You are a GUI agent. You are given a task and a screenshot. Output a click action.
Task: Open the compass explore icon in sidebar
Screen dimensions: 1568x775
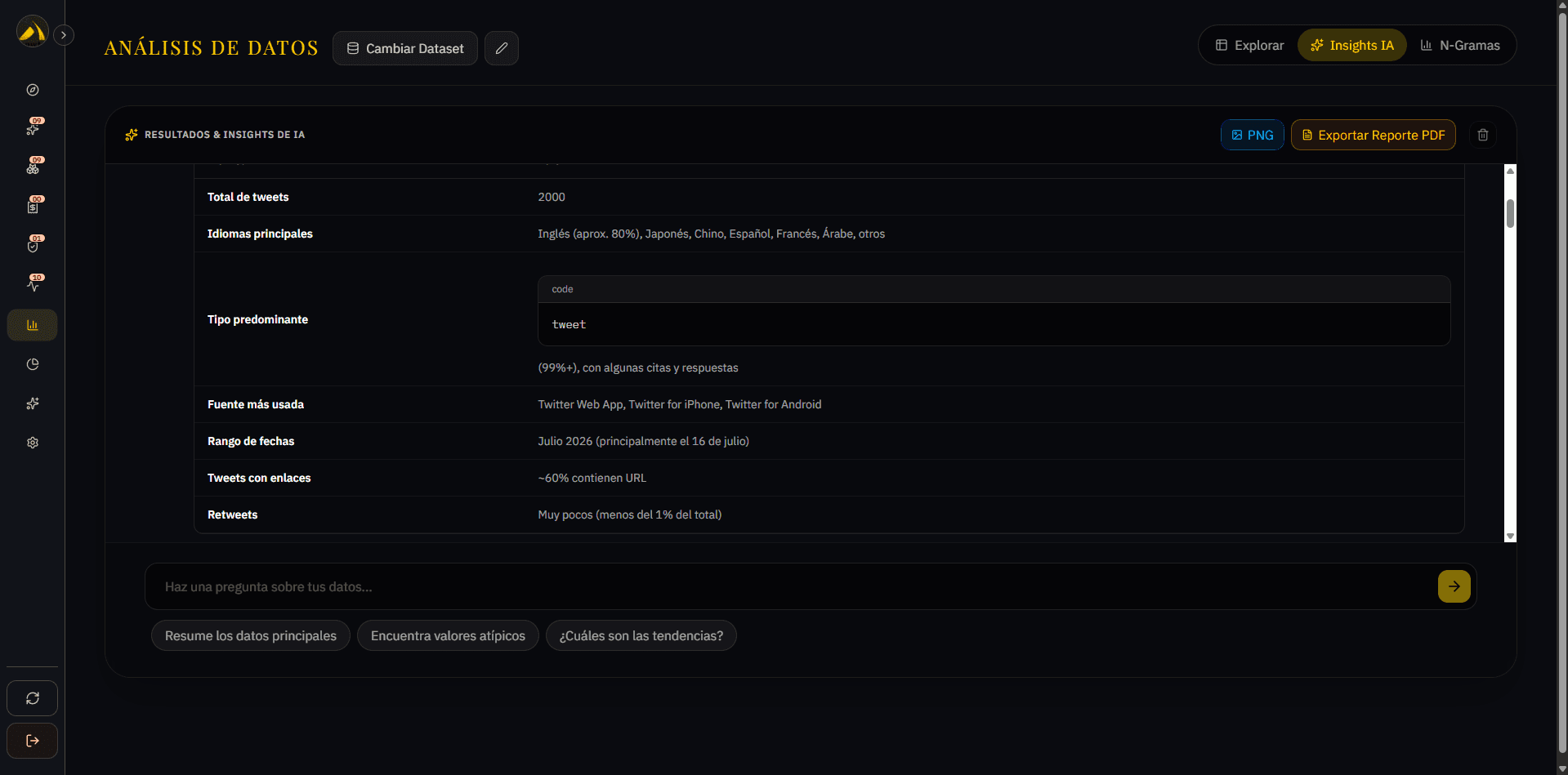tap(33, 90)
